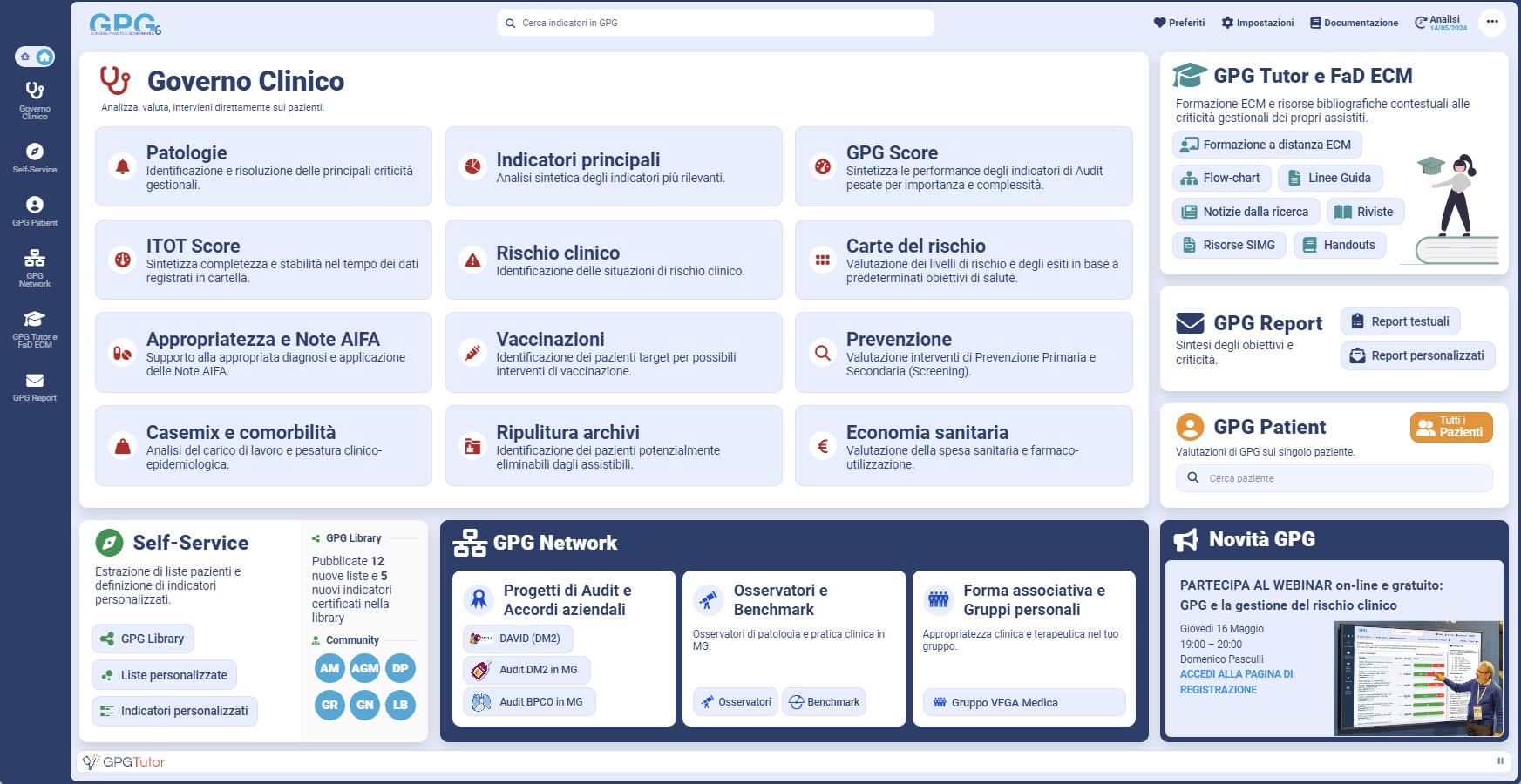Expand the three-dots more options menu
The image size is (1521, 784).
point(1492,23)
